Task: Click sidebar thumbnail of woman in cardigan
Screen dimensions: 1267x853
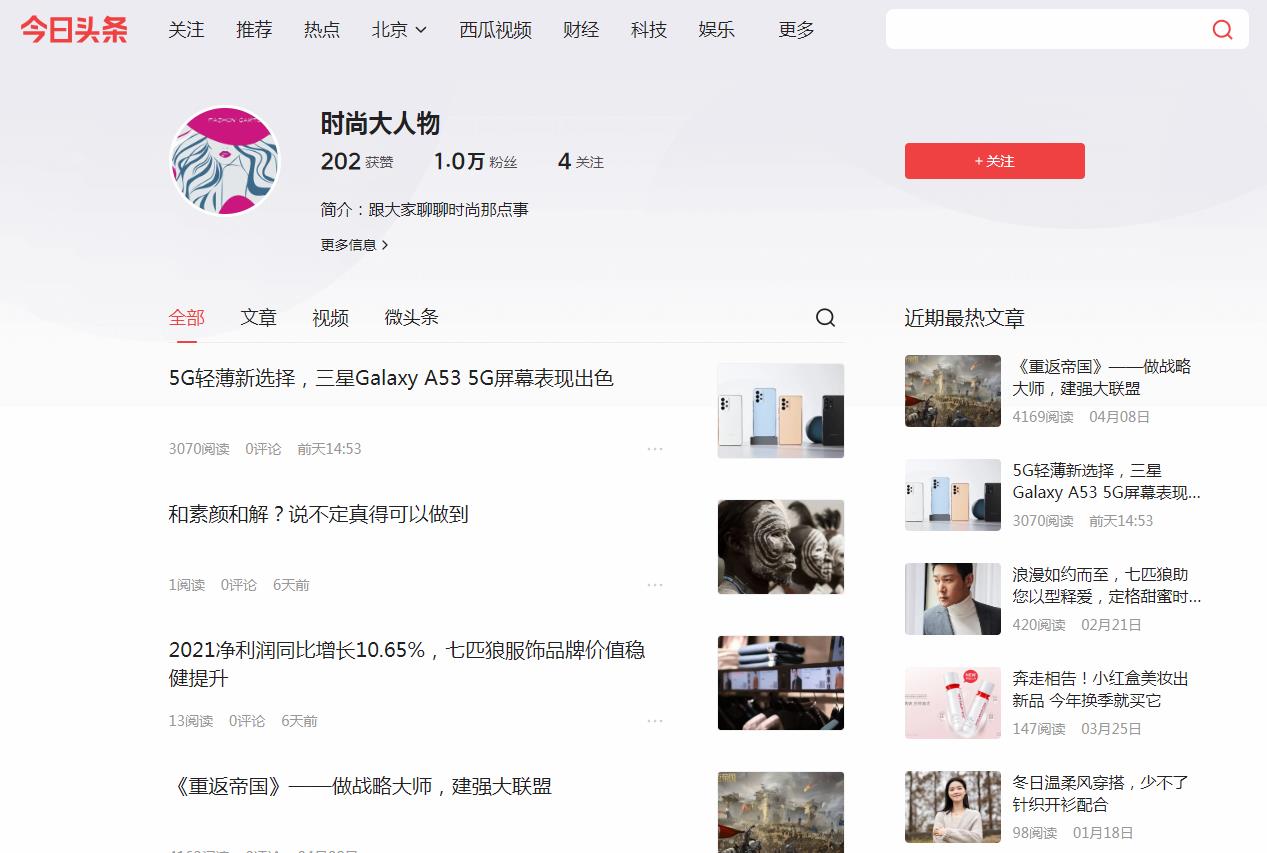Action: (x=952, y=807)
